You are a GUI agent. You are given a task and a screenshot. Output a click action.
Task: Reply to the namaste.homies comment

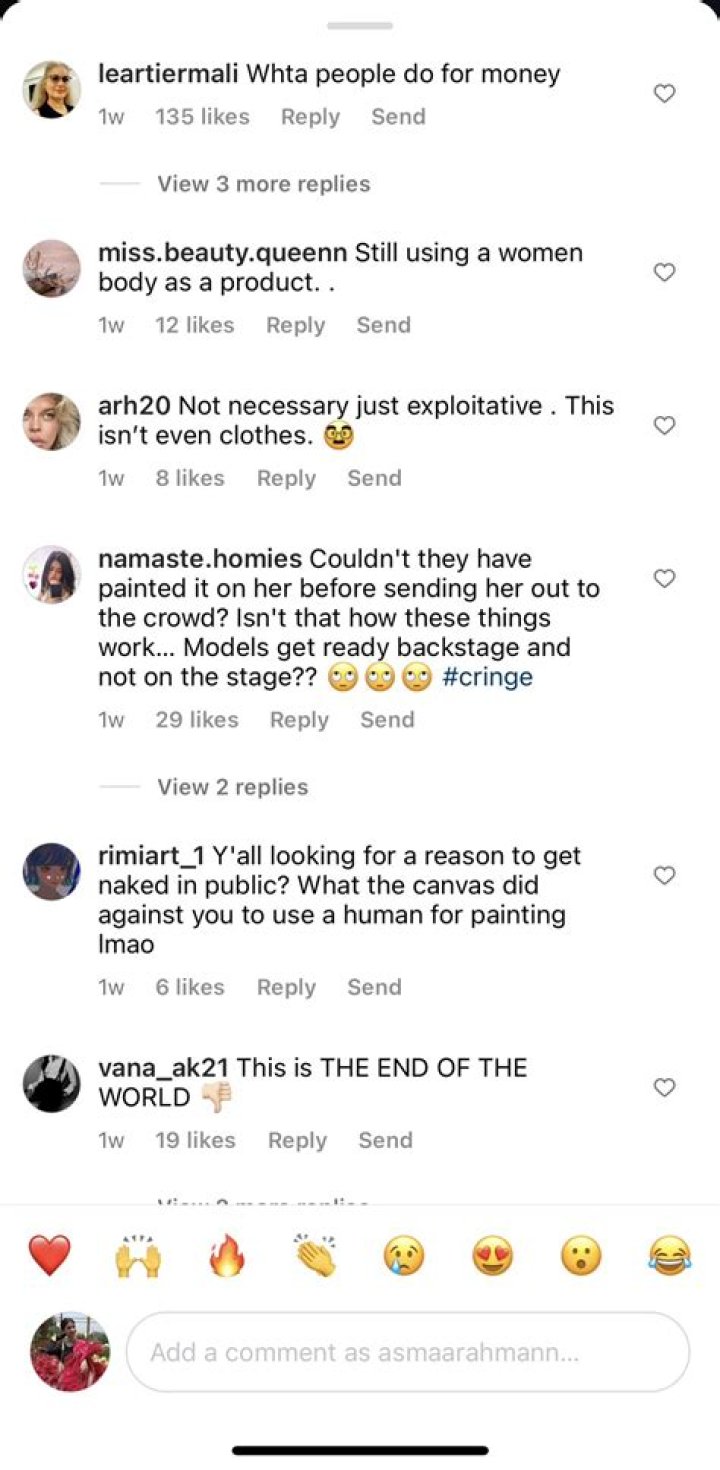299,720
